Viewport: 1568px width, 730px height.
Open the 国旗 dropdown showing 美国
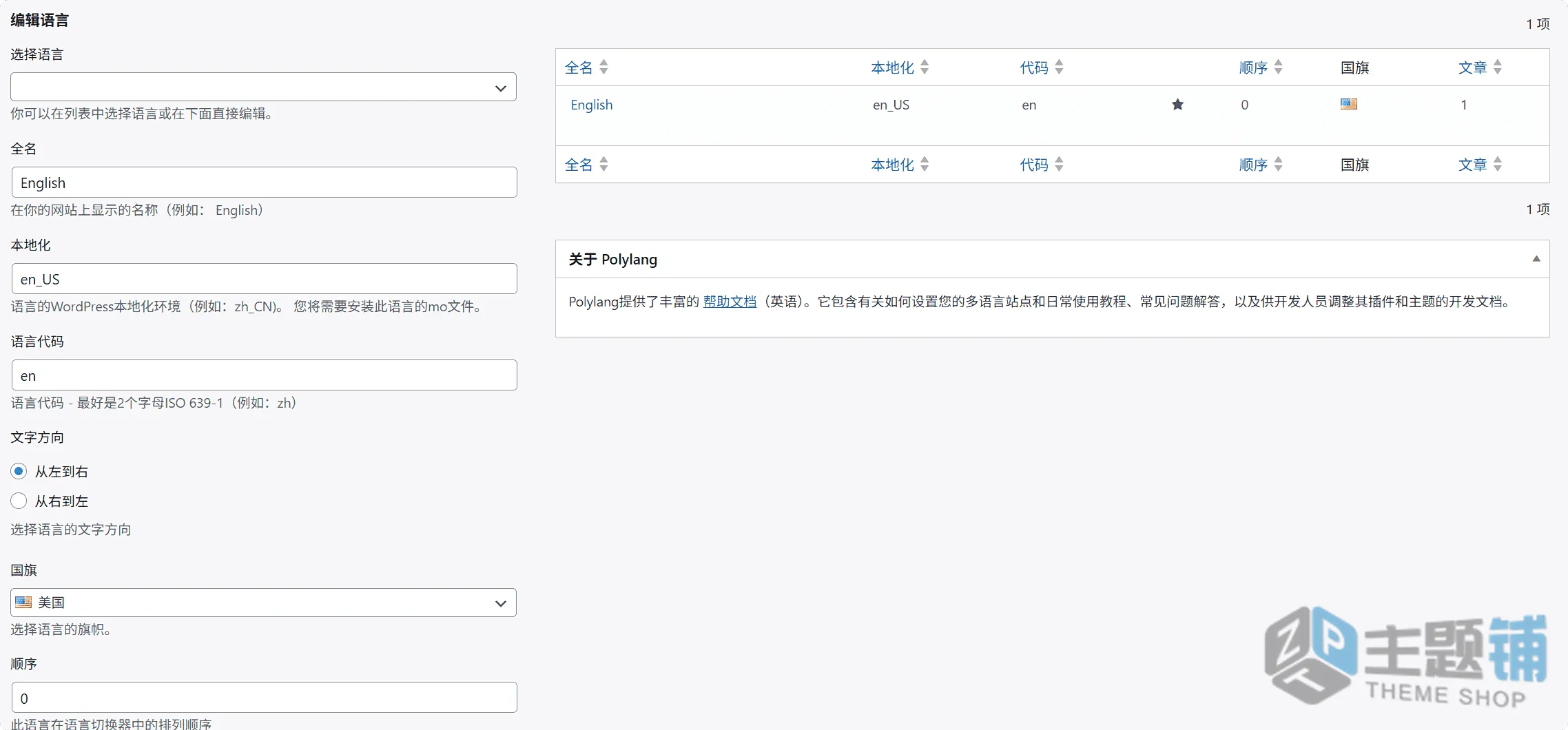click(x=263, y=603)
